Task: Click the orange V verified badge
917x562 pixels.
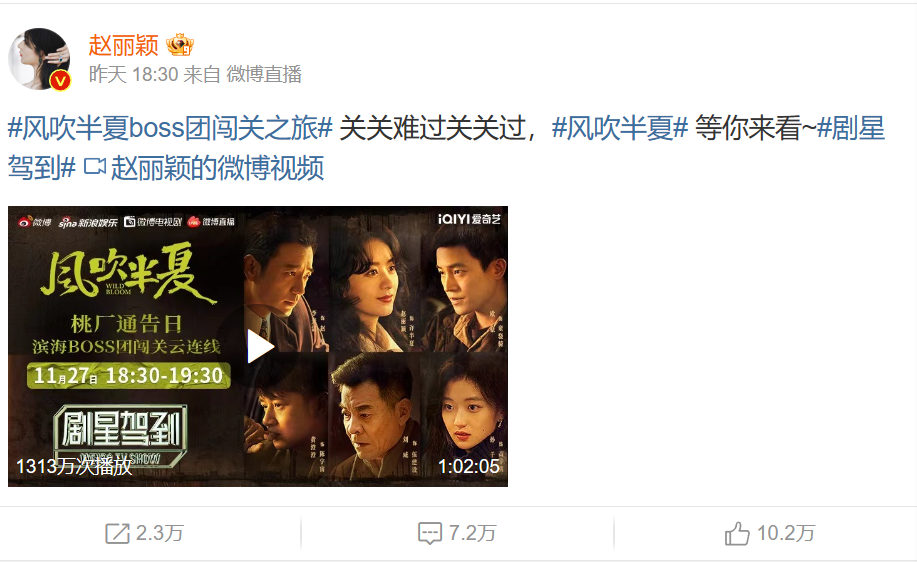Action: [60, 80]
